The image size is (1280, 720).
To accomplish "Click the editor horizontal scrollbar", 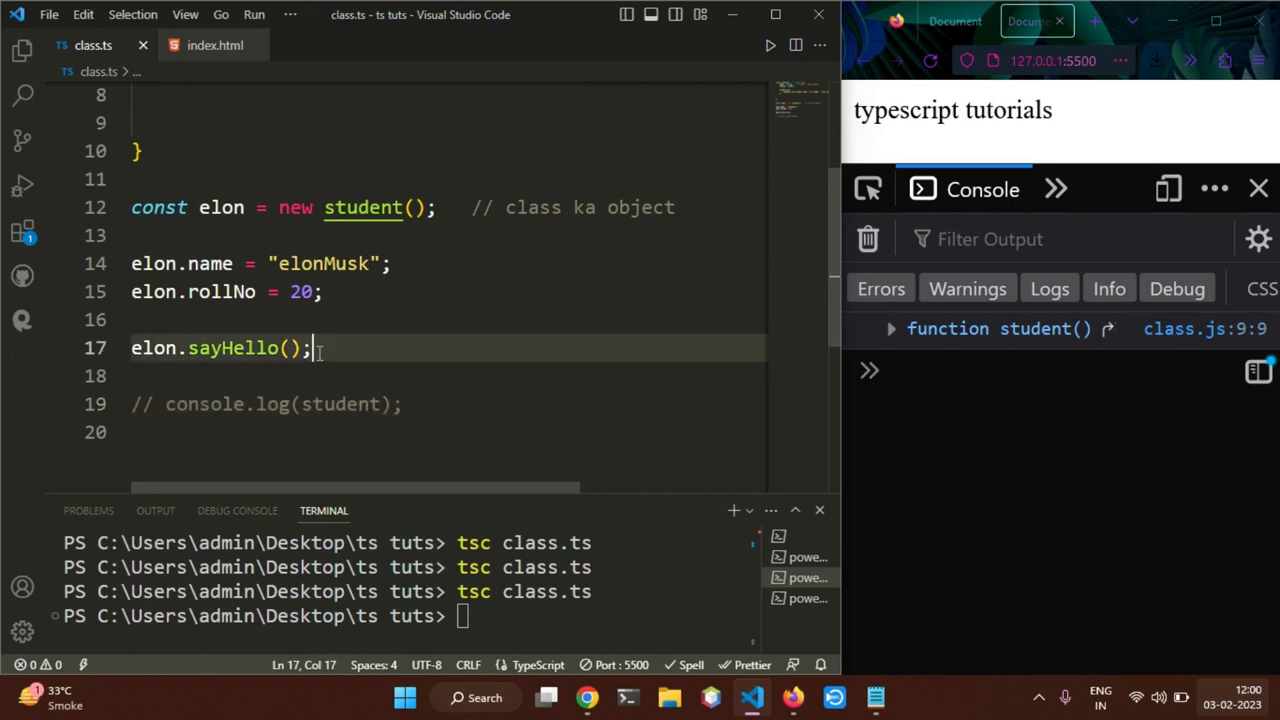I will point(355,488).
